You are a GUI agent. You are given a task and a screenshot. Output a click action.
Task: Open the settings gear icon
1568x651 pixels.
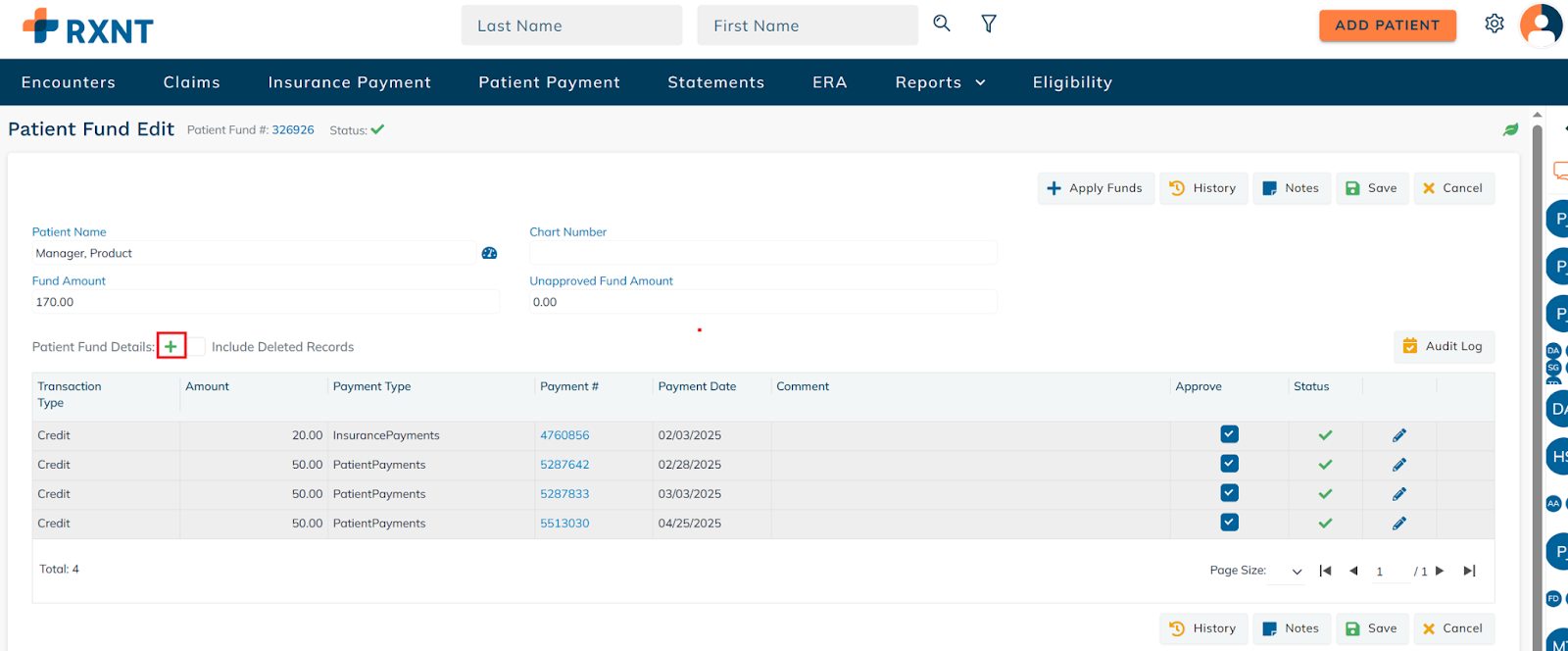(1494, 24)
